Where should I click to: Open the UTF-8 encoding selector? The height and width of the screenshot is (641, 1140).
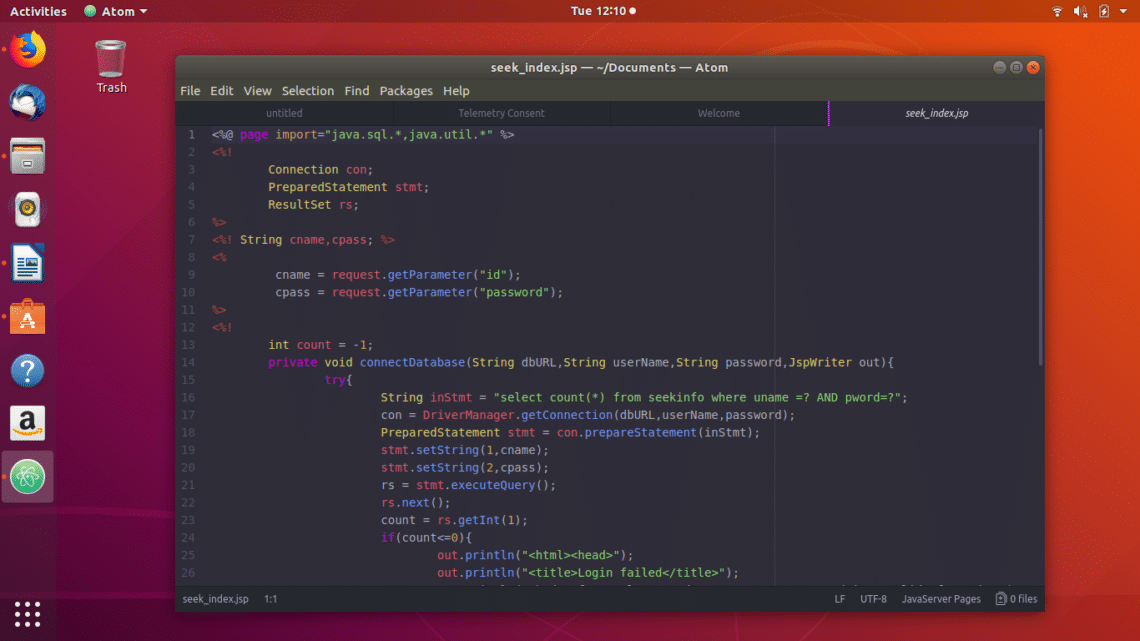(x=873, y=599)
